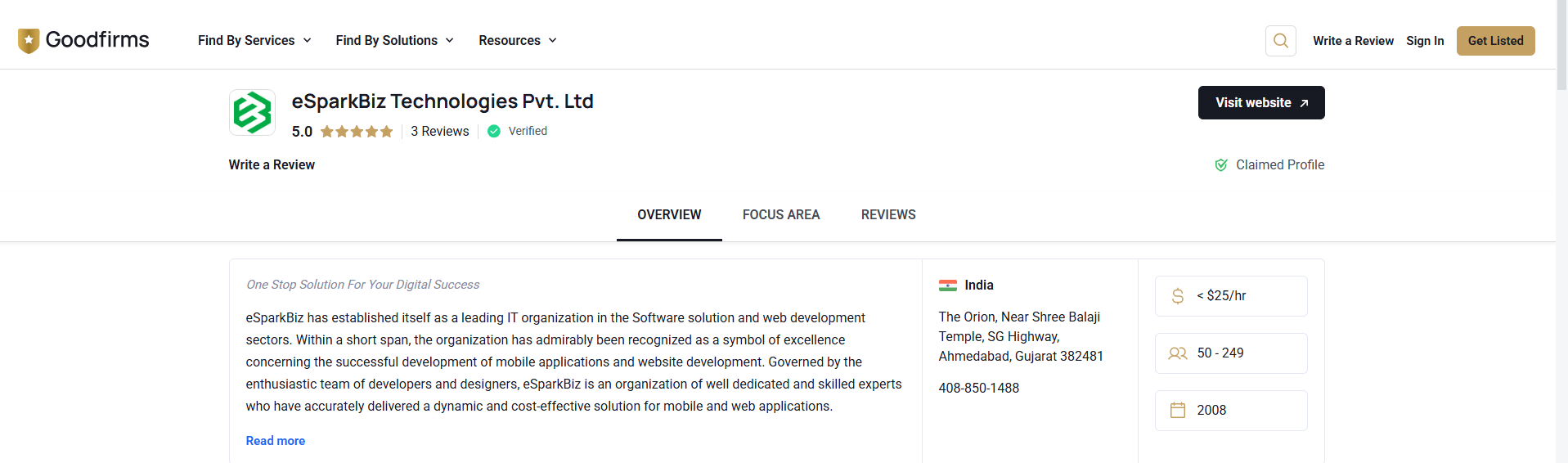Click the Goodfirms wordmark text
The height and width of the screenshot is (463, 1568).
click(97, 40)
